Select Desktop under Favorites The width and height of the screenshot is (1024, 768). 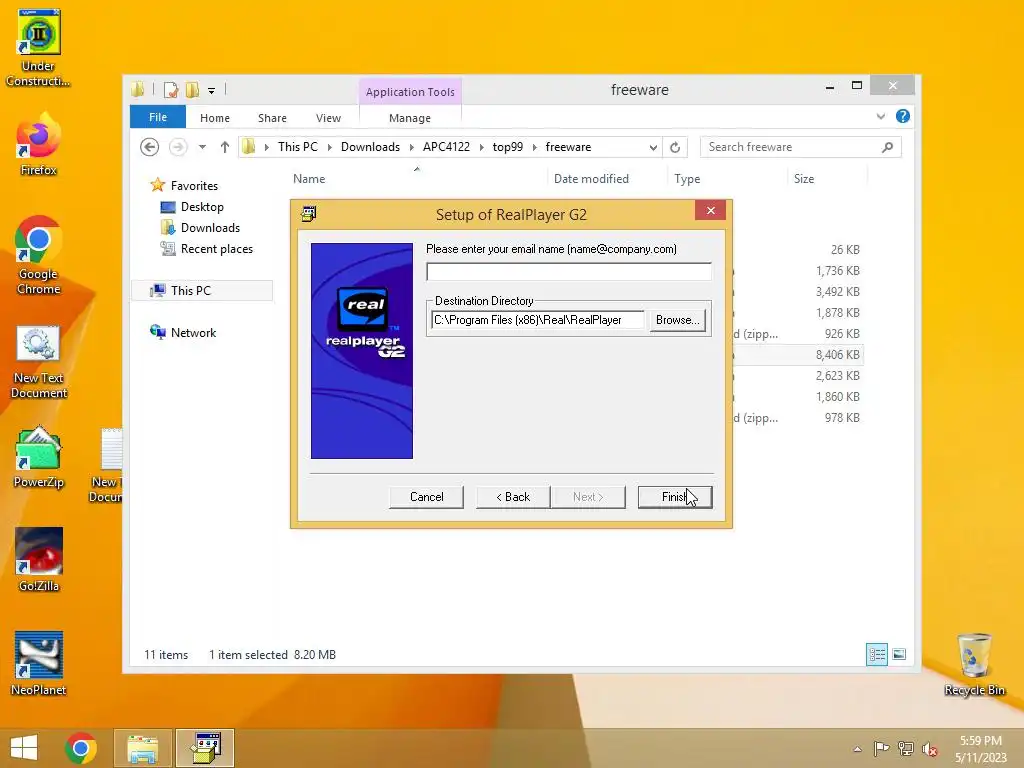[202, 207]
